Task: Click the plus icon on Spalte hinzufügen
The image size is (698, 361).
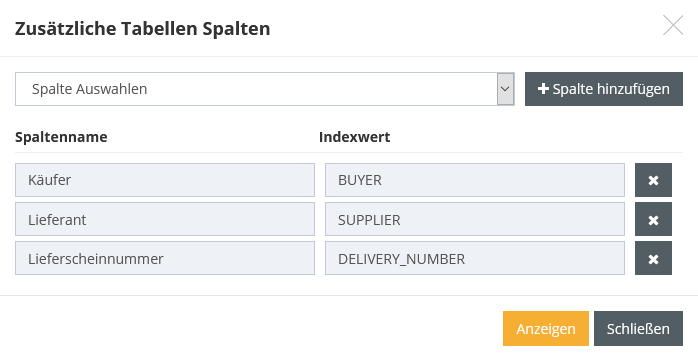Action: [x=543, y=89]
